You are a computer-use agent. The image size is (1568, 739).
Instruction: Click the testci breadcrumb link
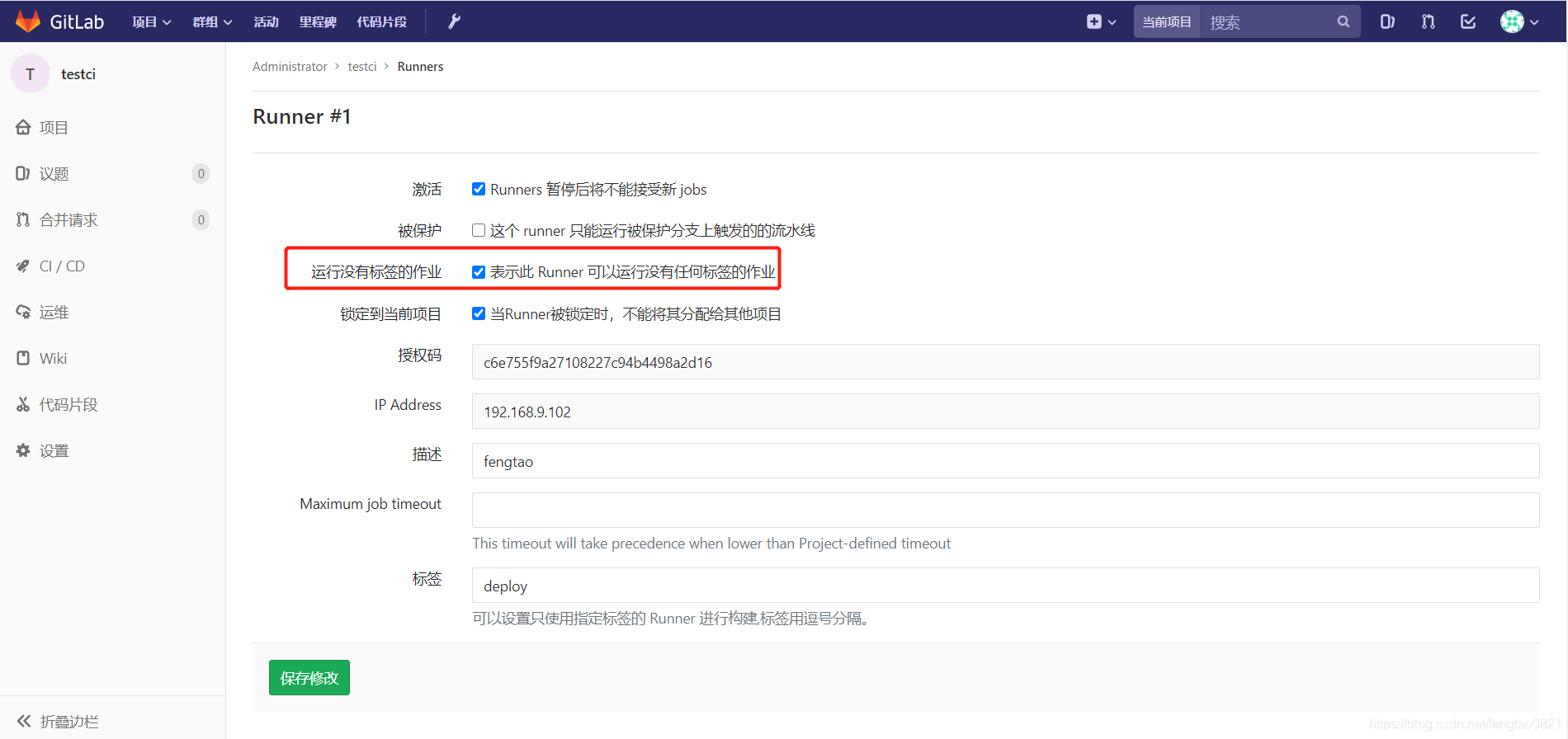click(362, 66)
